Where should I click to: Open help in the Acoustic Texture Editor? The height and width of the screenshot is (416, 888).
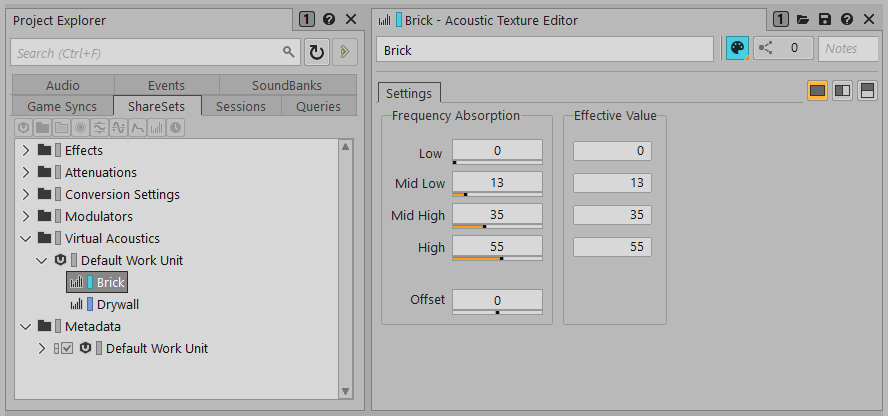pyautogui.click(x=847, y=20)
